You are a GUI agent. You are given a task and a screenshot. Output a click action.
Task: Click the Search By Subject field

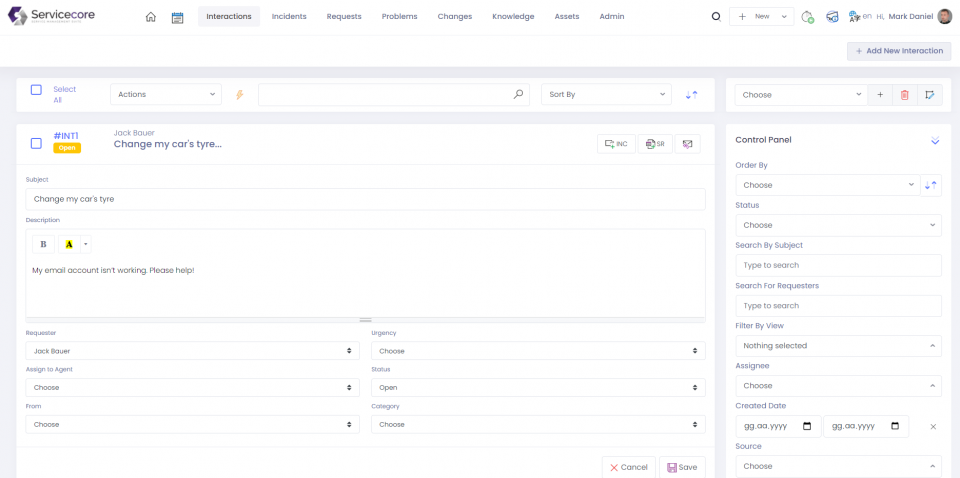pos(838,265)
